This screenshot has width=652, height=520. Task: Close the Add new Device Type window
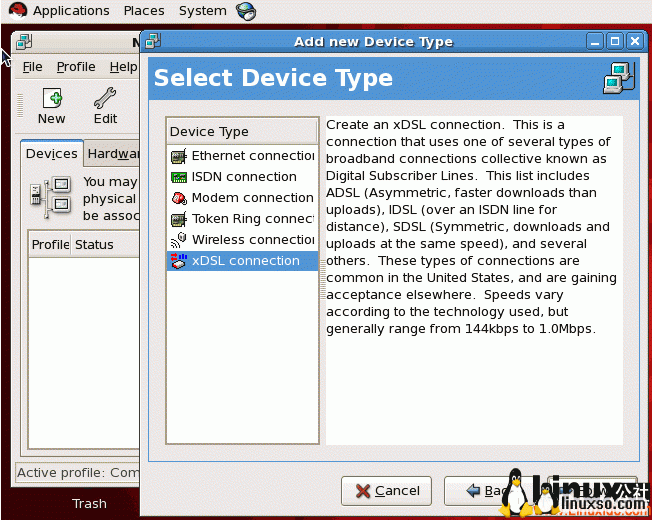[x=635, y=42]
